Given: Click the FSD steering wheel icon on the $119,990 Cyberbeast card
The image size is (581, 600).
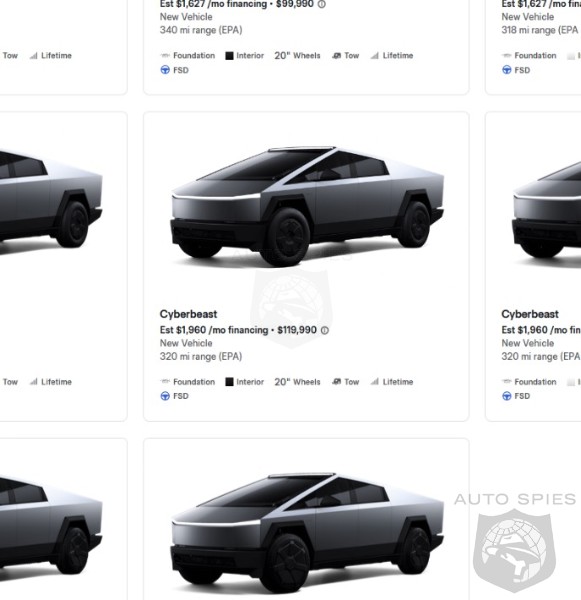Looking at the screenshot, I should point(165,396).
